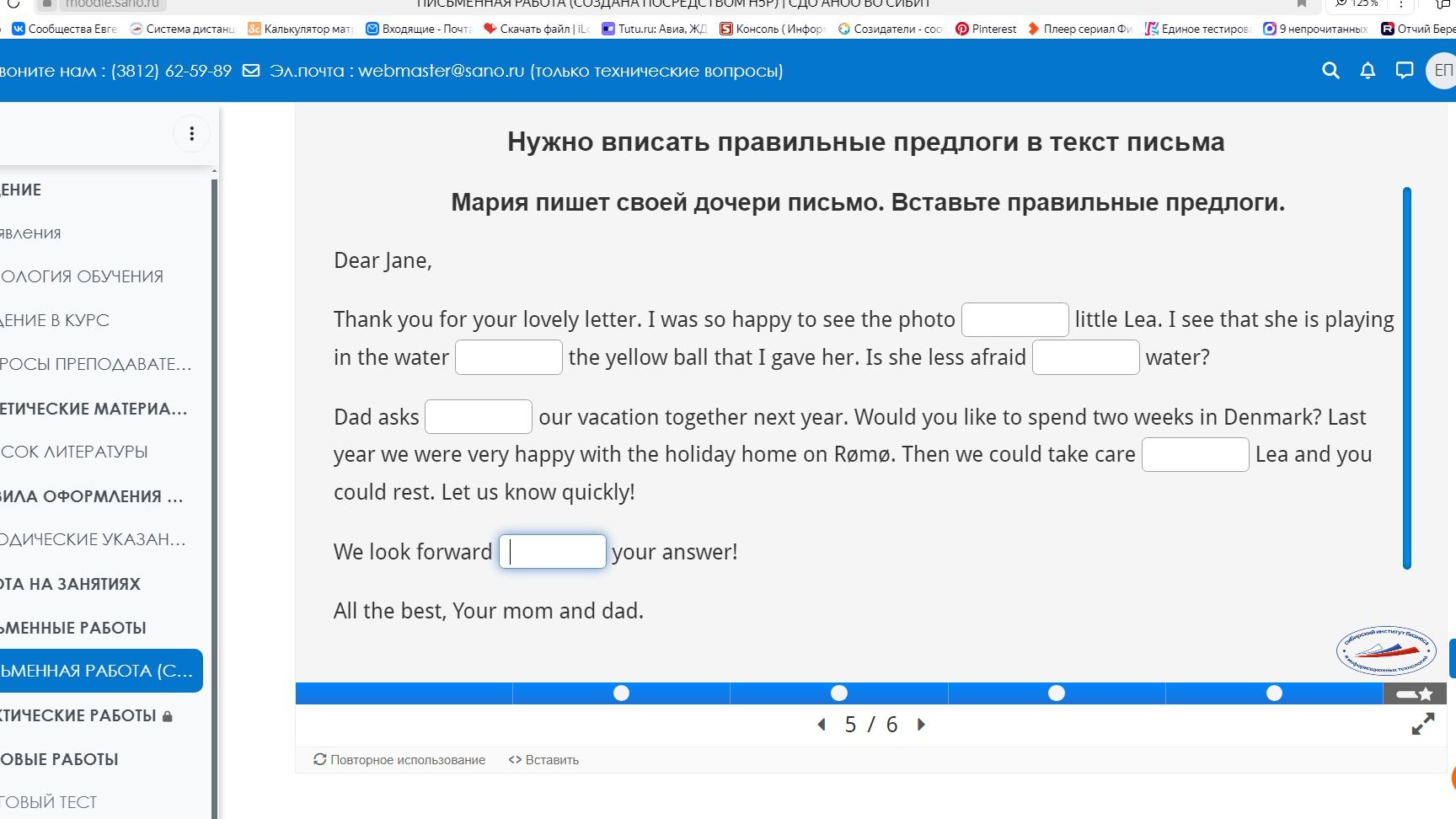
Task: Open Система дистанц bookmark
Action: (183, 29)
